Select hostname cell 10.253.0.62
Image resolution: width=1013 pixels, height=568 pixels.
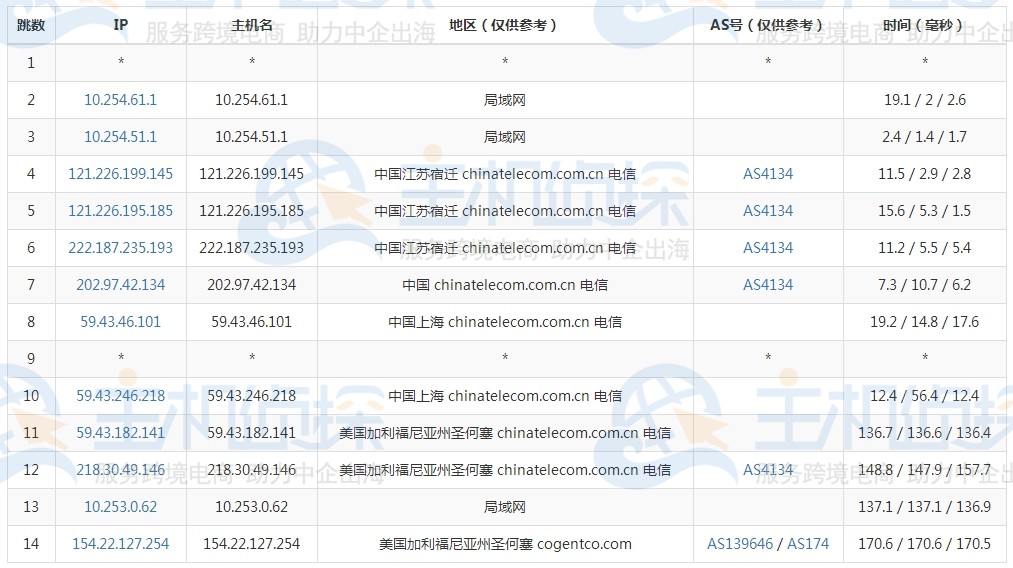click(x=252, y=507)
